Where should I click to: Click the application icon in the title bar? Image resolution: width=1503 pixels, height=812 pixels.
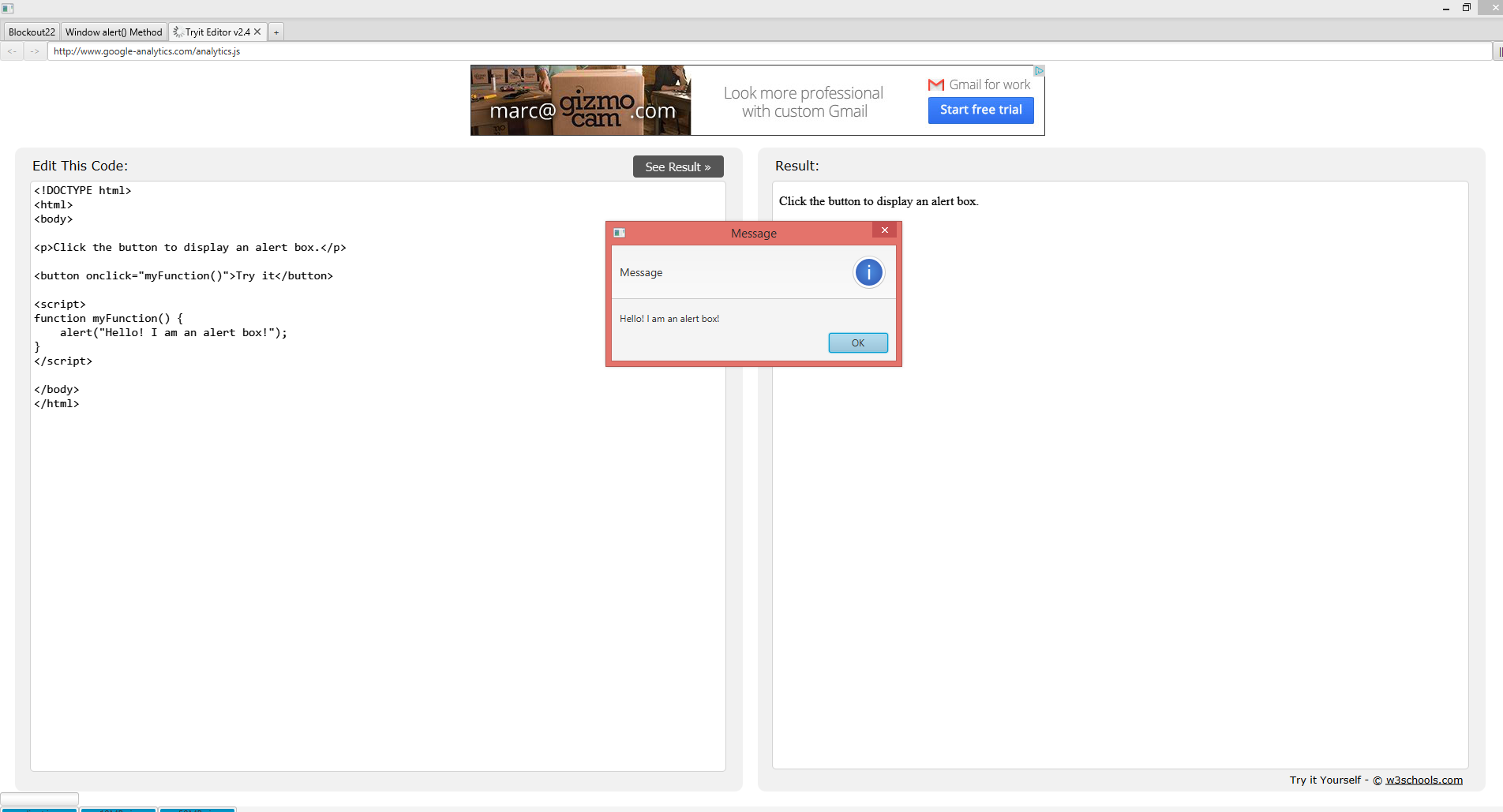click(x=8, y=8)
